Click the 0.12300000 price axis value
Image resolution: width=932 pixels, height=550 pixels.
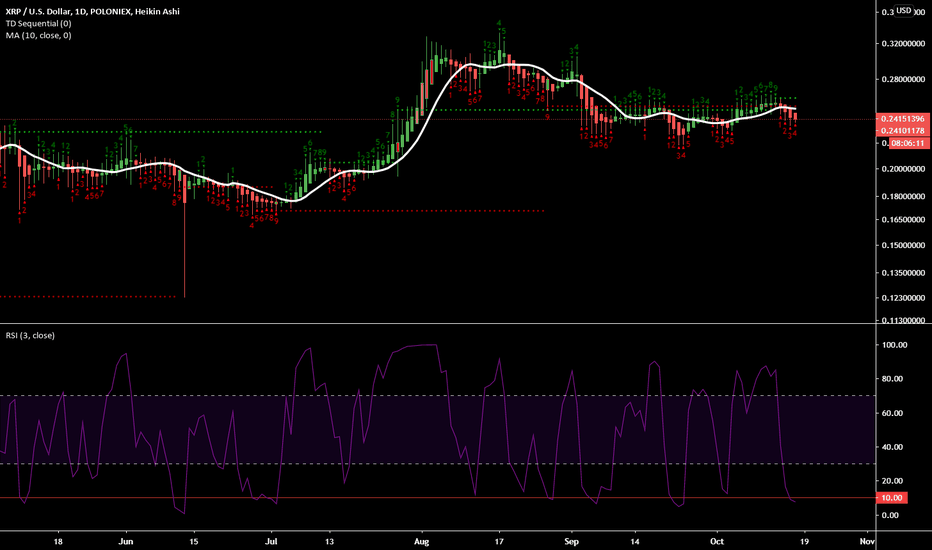click(903, 298)
